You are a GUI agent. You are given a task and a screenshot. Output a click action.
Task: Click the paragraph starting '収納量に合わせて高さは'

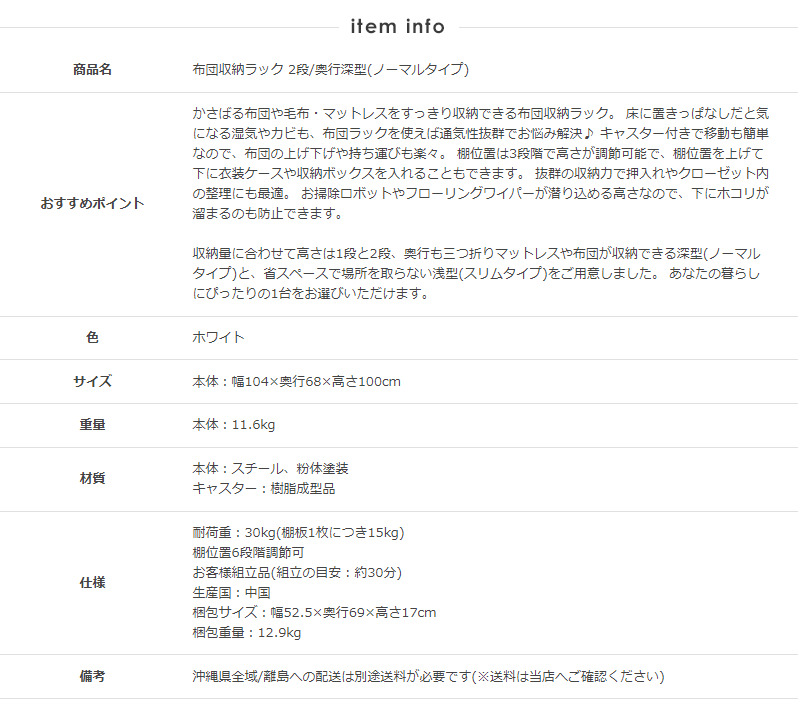click(476, 273)
